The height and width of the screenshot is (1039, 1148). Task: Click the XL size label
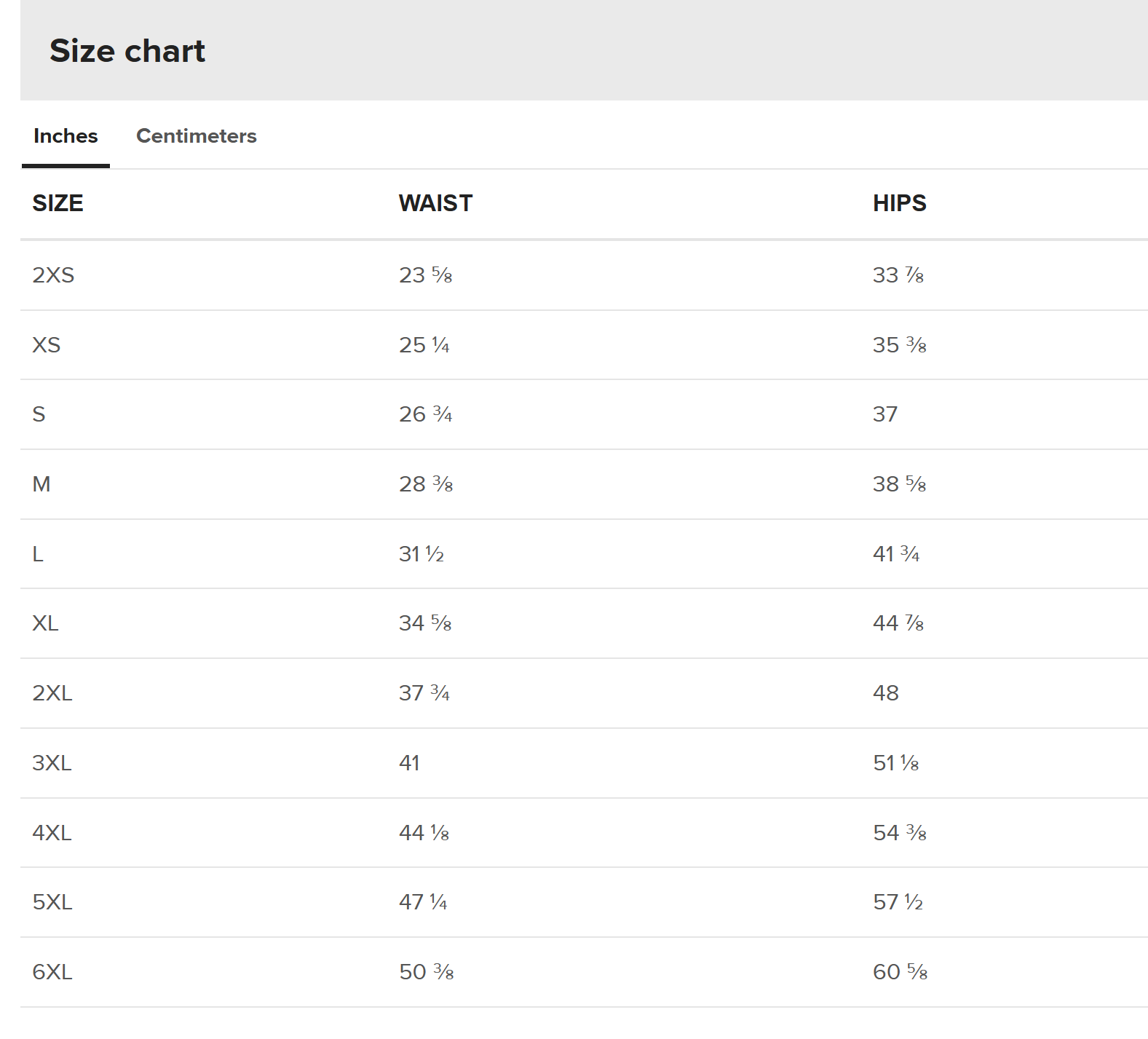pos(45,623)
